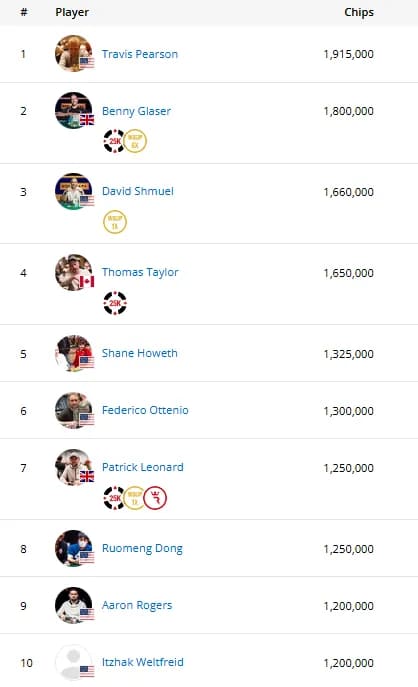Click Aaron Rogers' profile picture
Viewport: 418px width, 687px height.
click(74, 606)
